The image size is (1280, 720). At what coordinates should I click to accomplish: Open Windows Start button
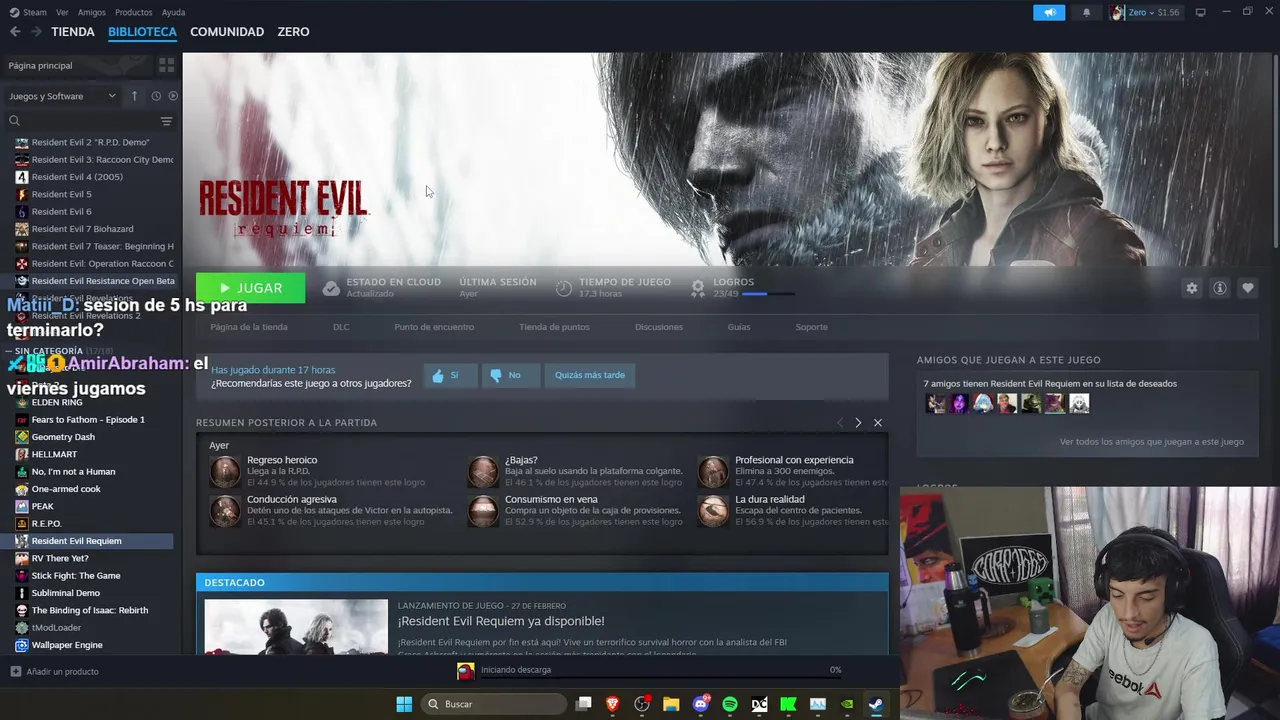tap(404, 704)
